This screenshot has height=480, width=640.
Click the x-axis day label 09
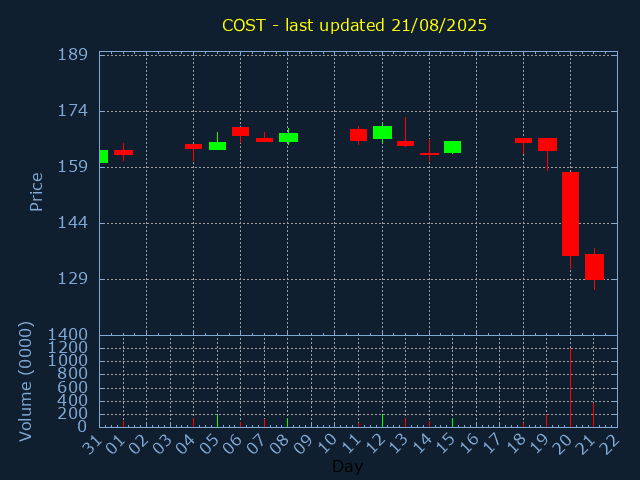coord(304,444)
